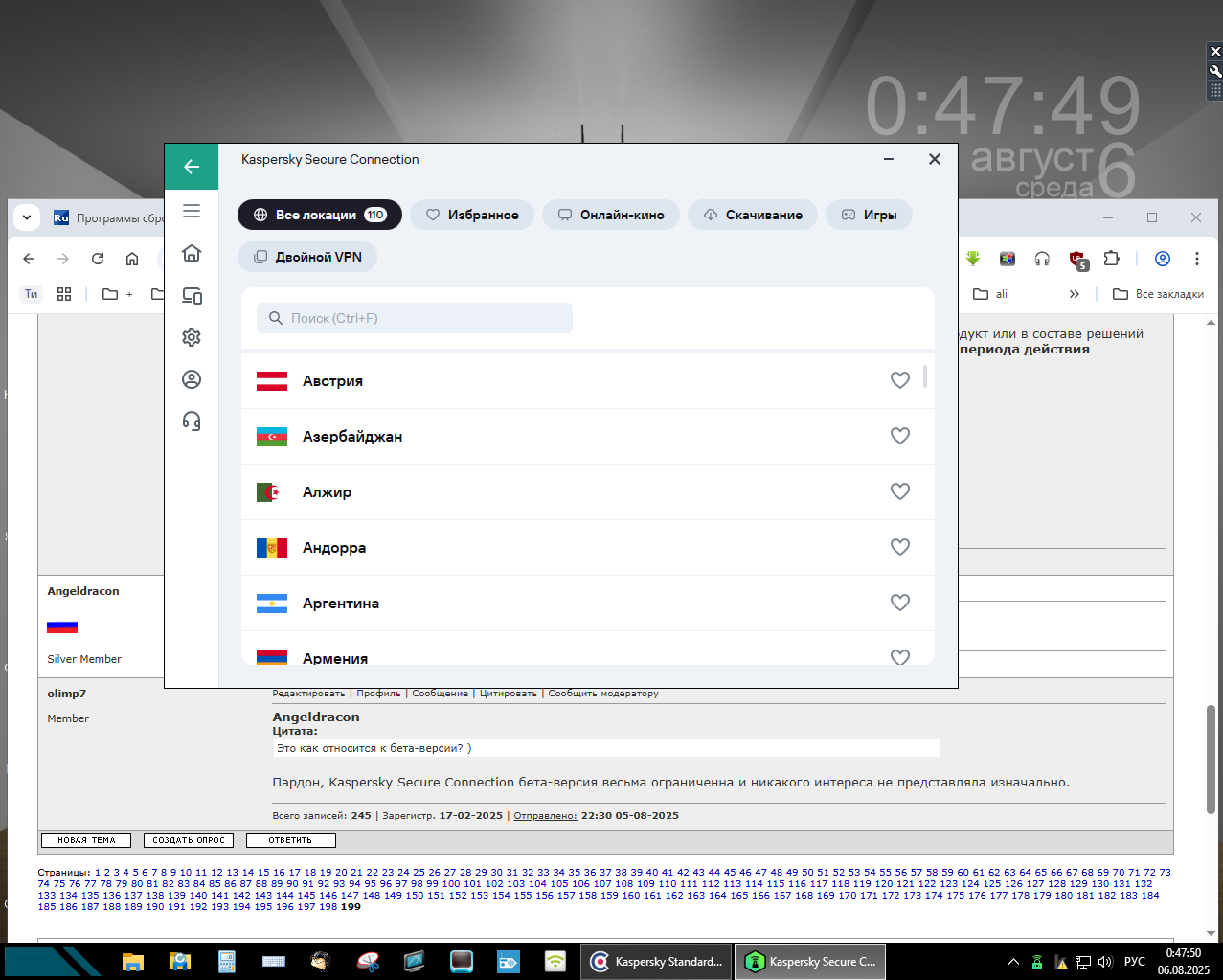Click the green download arrow extension icon
The height and width of the screenshot is (980, 1223).
pos(973,259)
